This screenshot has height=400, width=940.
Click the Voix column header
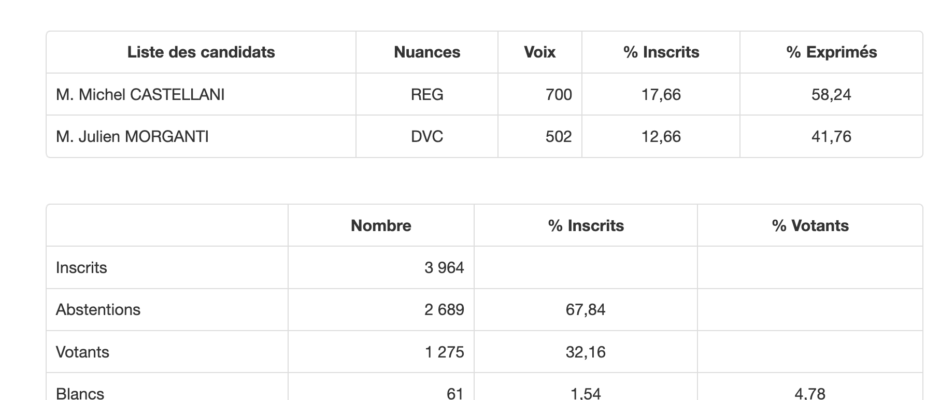[x=540, y=52]
